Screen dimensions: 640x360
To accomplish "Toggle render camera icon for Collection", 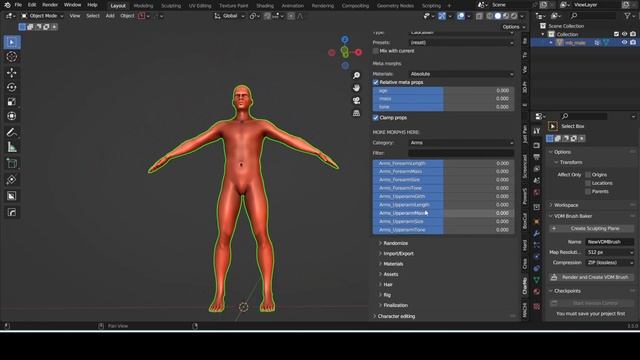I will 633,34.
